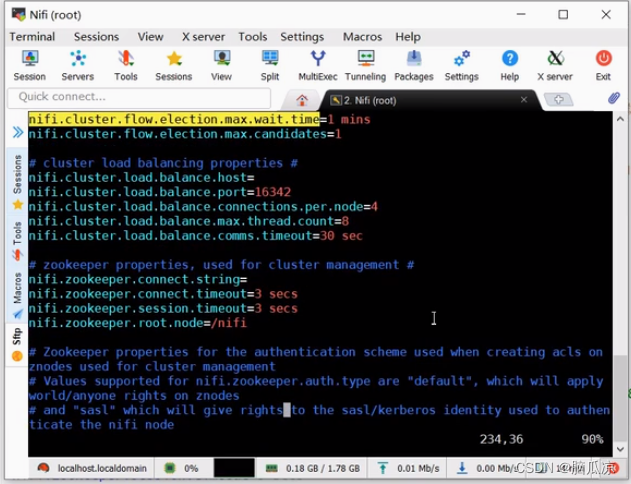Click the nifi.cluster.load.balance.connections.per.node line

click(x=203, y=206)
